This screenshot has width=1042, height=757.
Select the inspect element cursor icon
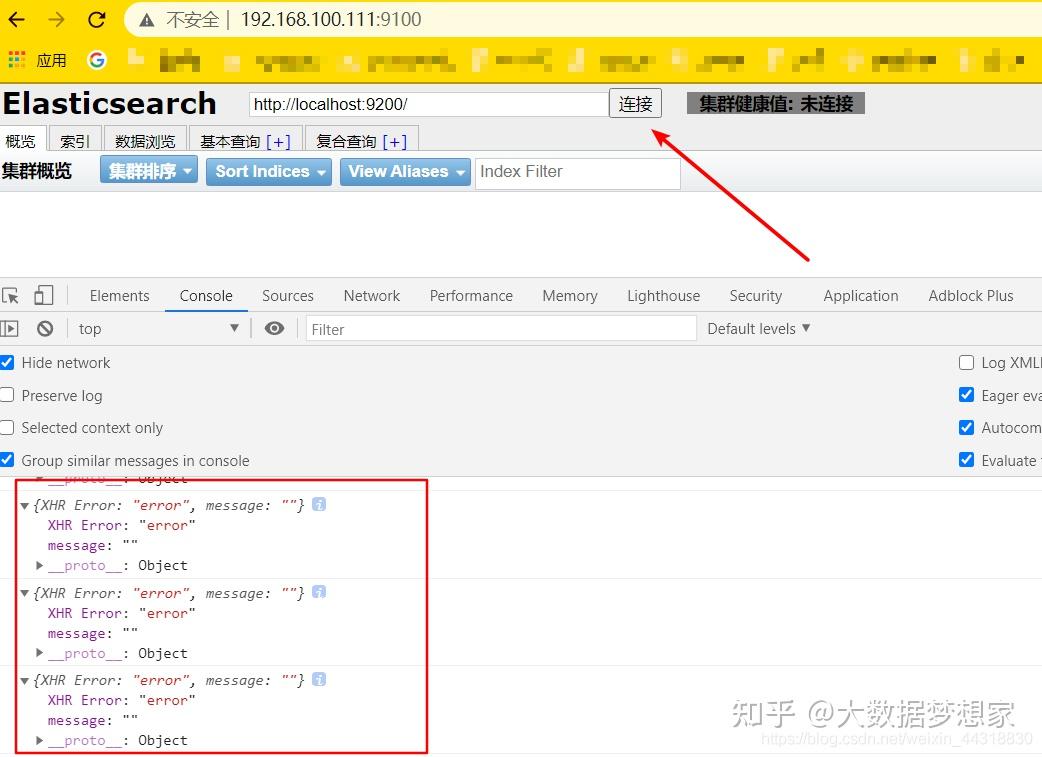(x=13, y=295)
